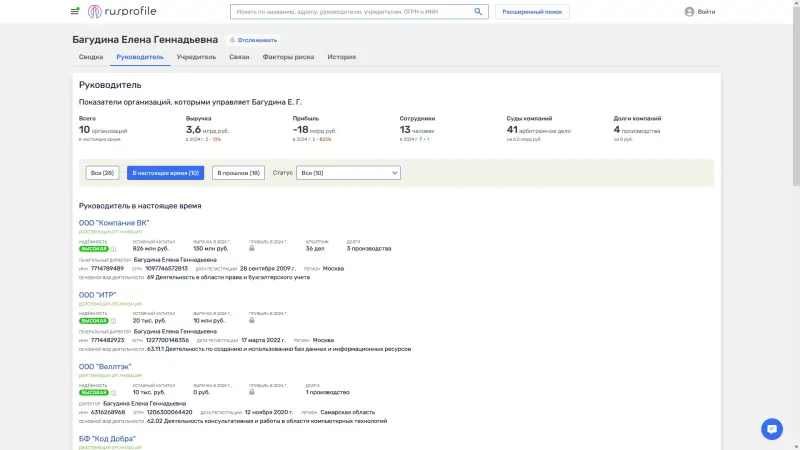This screenshot has height=450, width=800.
Task: Switch to the Учредитель tab
Action: [x=196, y=57]
